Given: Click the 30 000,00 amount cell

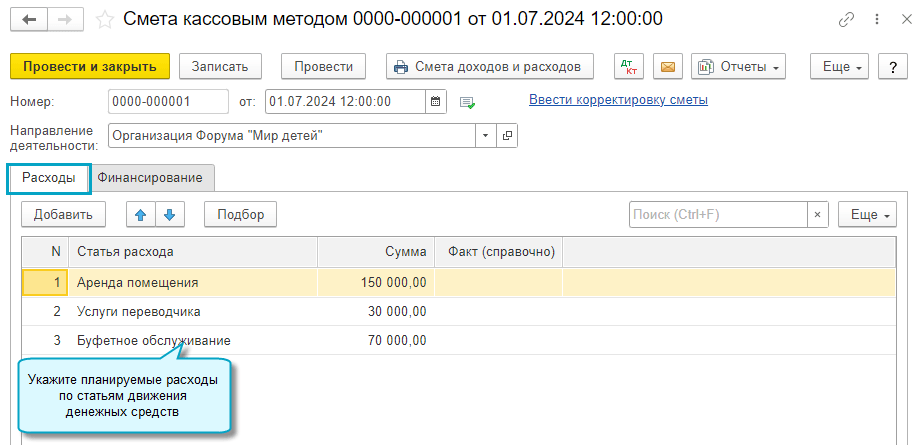Looking at the screenshot, I should (376, 312).
